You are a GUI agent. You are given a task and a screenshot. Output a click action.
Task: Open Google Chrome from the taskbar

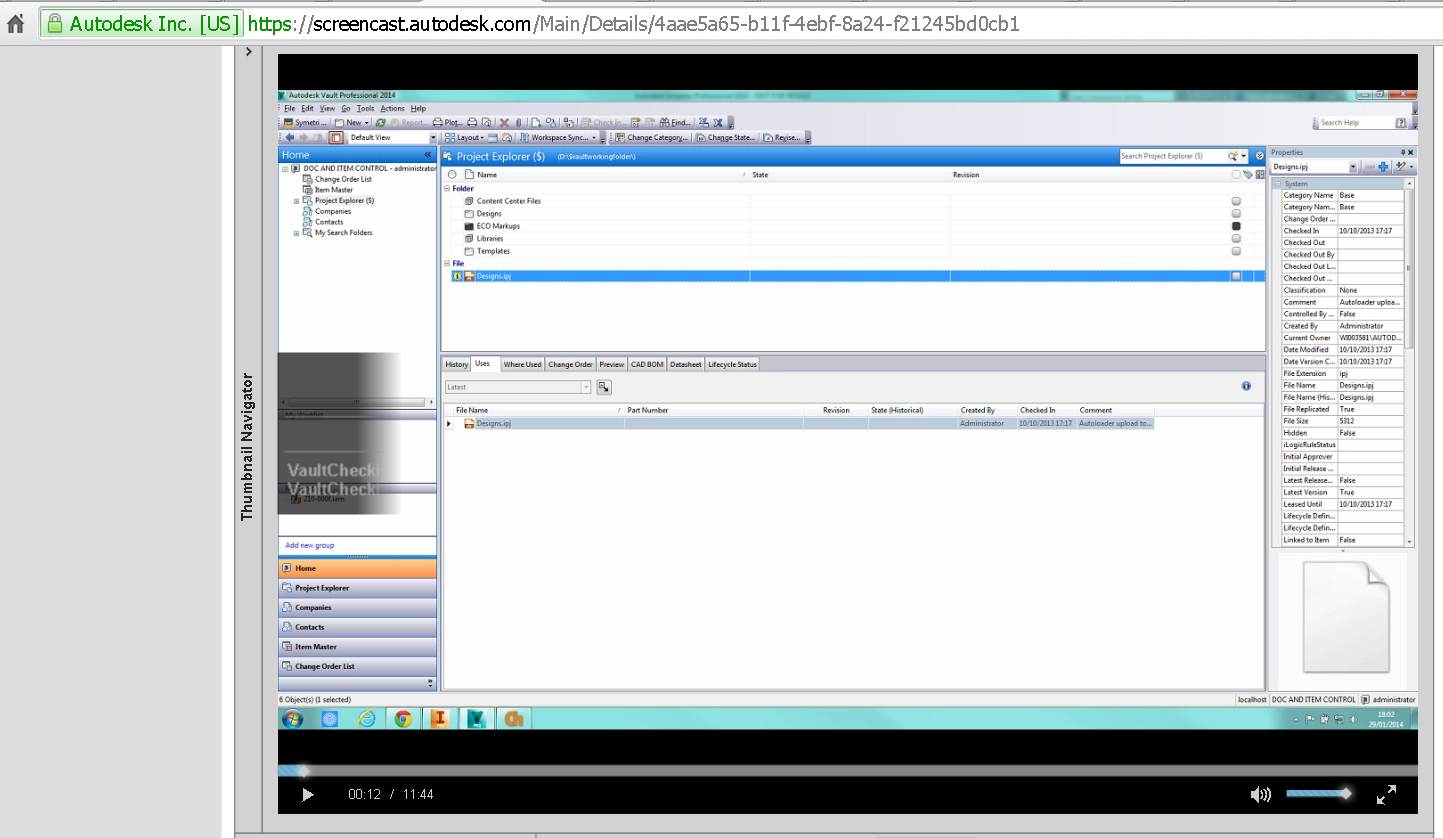[x=403, y=718]
